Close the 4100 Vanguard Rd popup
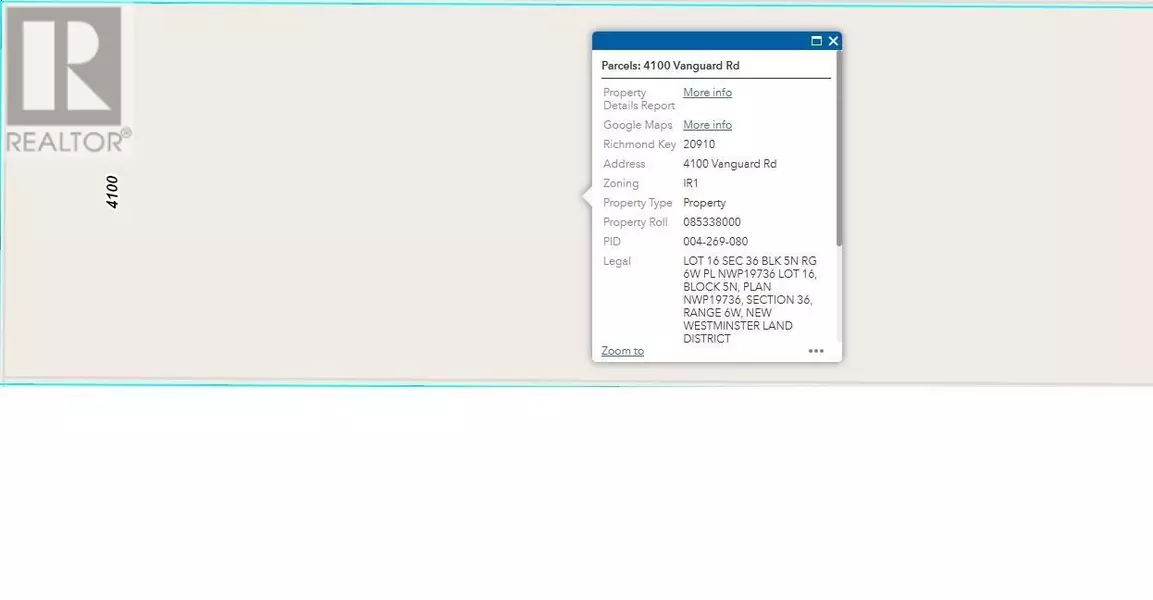This screenshot has height=600, width=1153. (x=833, y=41)
